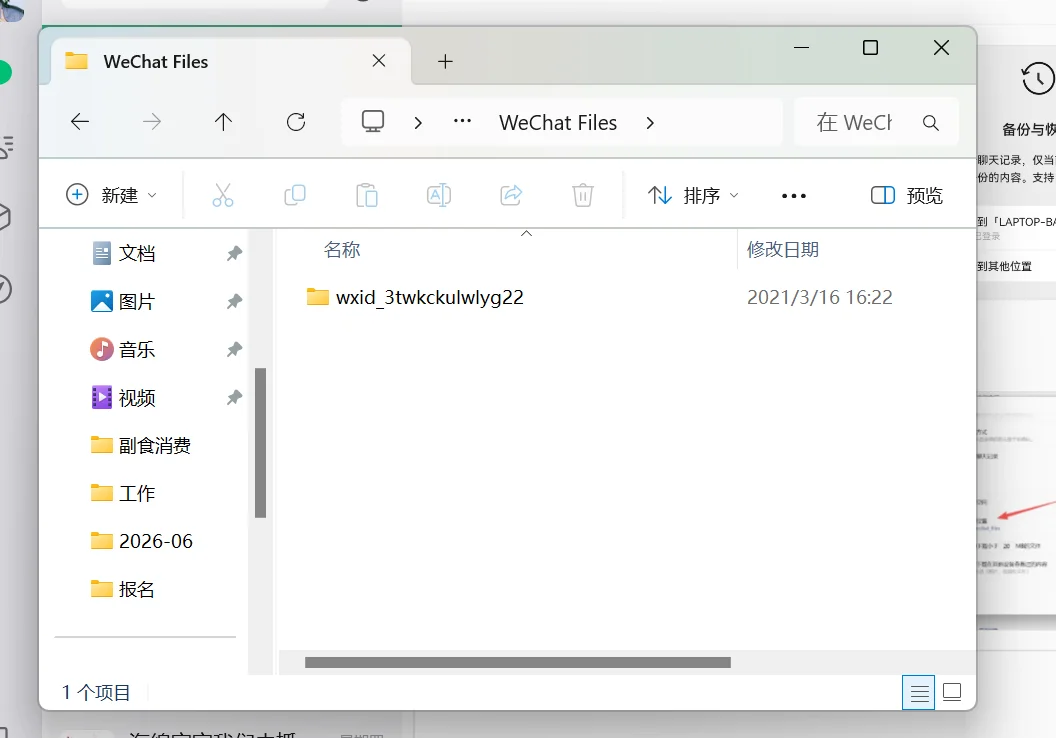Image resolution: width=1056 pixels, height=738 pixels.
Task: Click the 1 个项目 status text
Action: click(96, 692)
